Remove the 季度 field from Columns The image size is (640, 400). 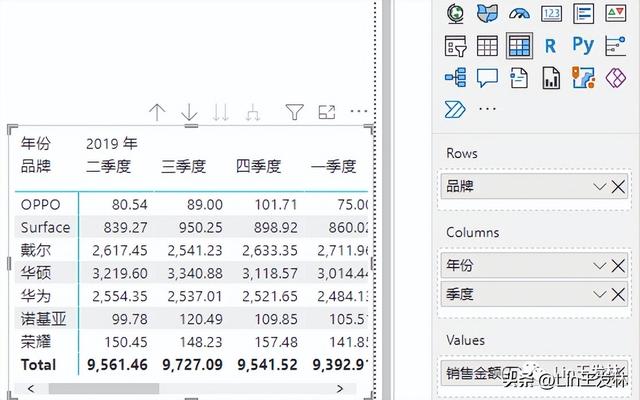[x=618, y=294]
